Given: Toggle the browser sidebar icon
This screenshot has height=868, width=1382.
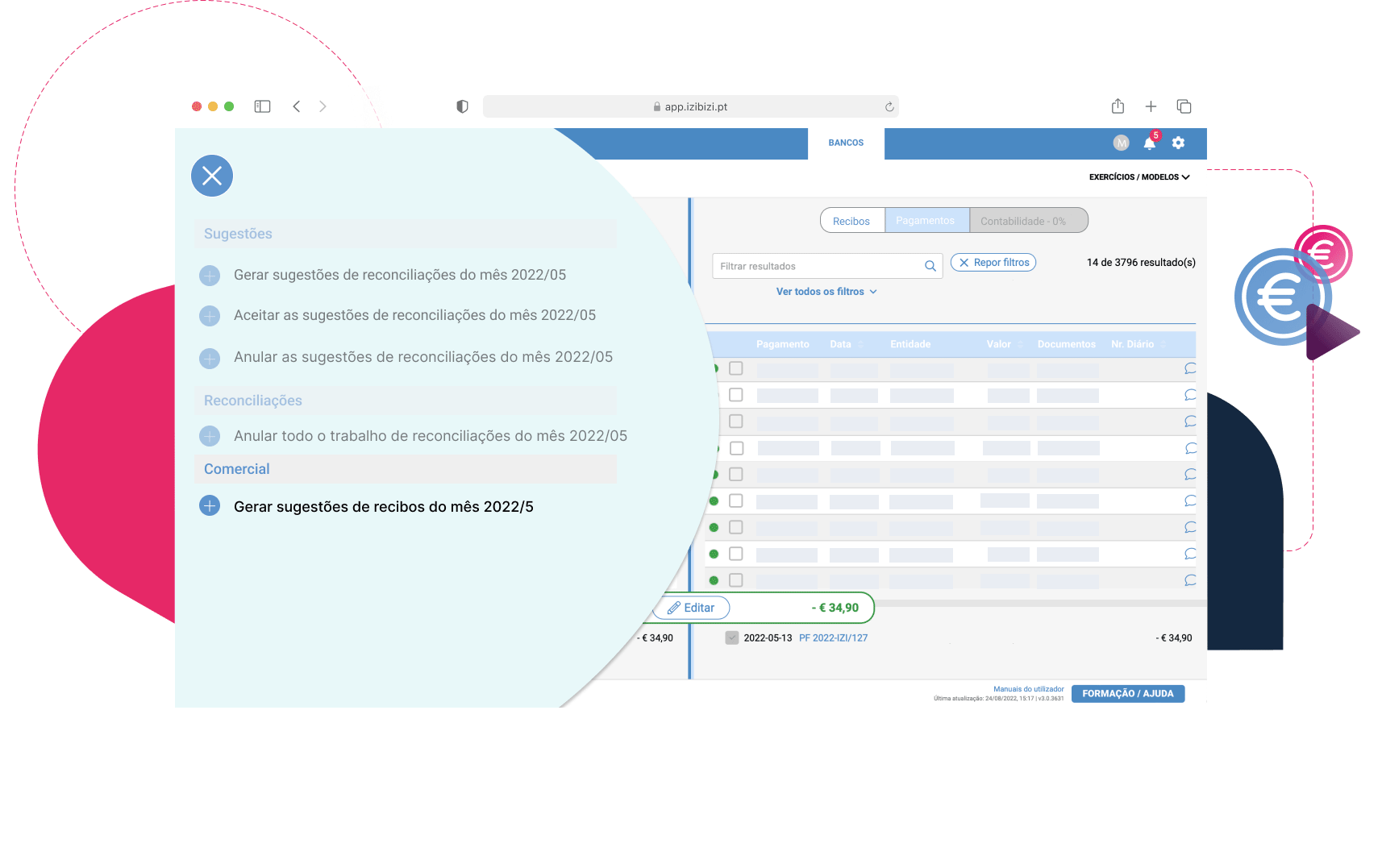Looking at the screenshot, I should pos(262,106).
